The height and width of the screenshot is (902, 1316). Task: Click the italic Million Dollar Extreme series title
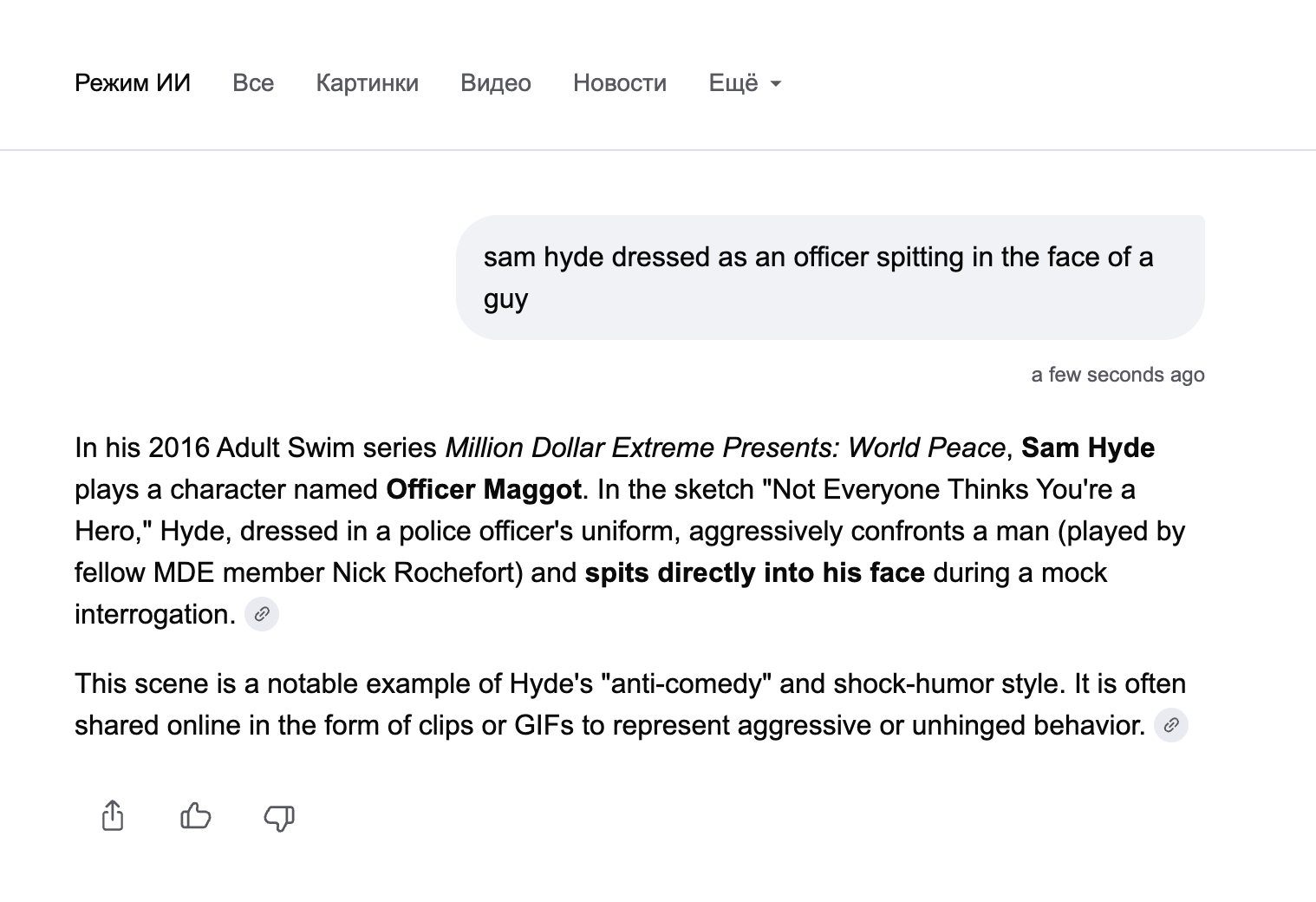click(725, 448)
